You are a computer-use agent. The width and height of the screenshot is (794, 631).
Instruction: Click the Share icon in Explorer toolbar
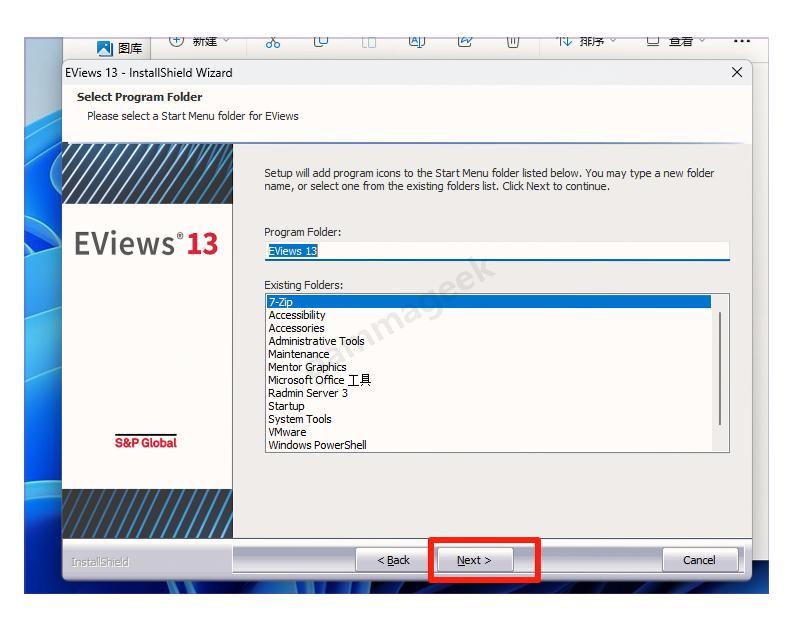465,42
